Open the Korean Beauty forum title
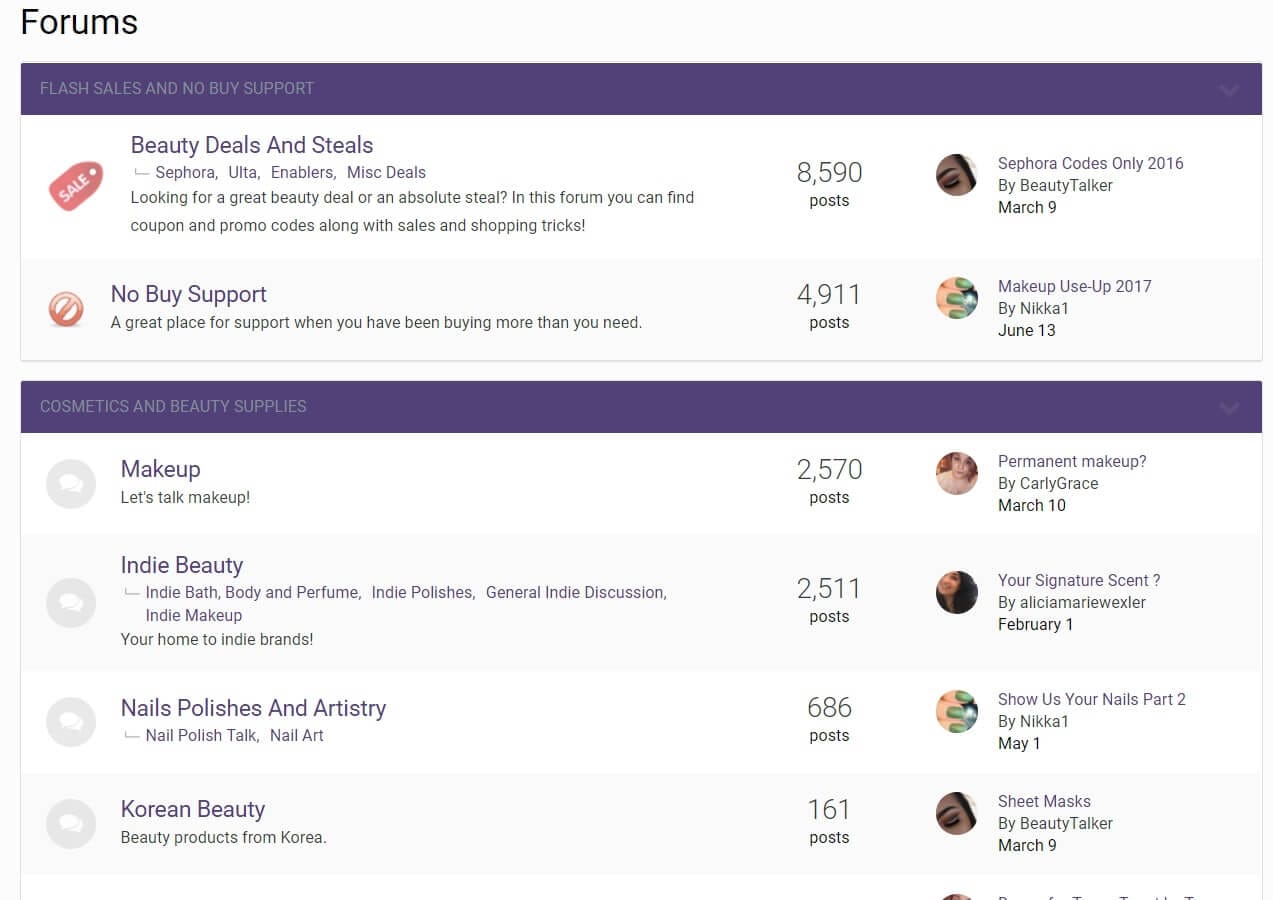Viewport: 1273px width, 900px height. click(x=193, y=809)
